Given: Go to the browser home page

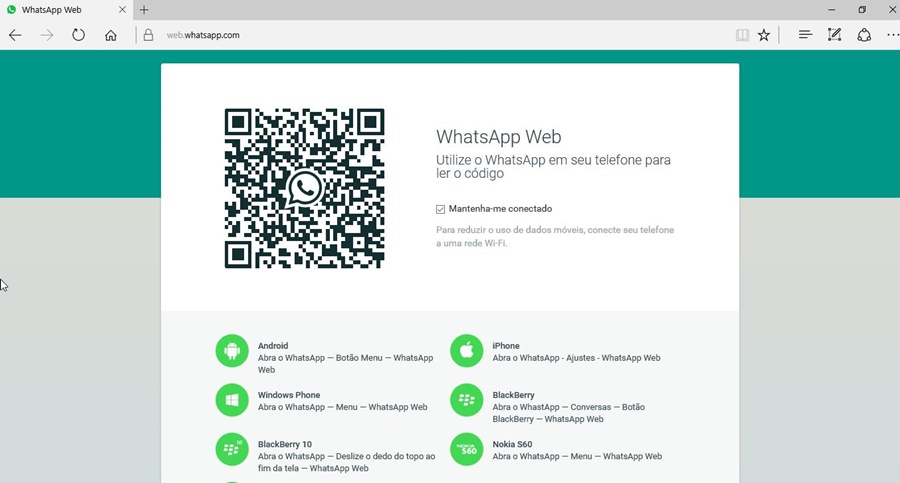Looking at the screenshot, I should tap(111, 35).
